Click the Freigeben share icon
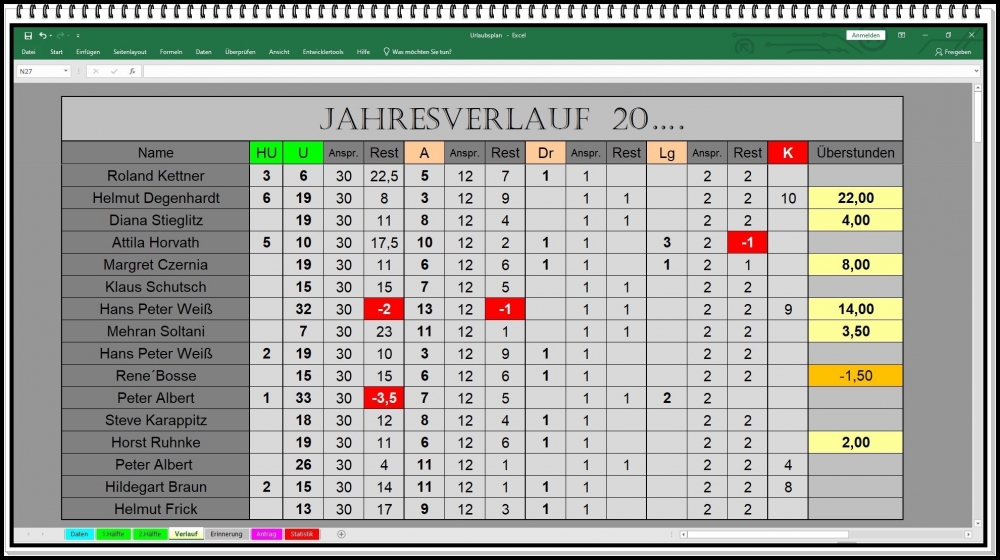1000x560 pixels. pyautogui.click(x=952, y=52)
